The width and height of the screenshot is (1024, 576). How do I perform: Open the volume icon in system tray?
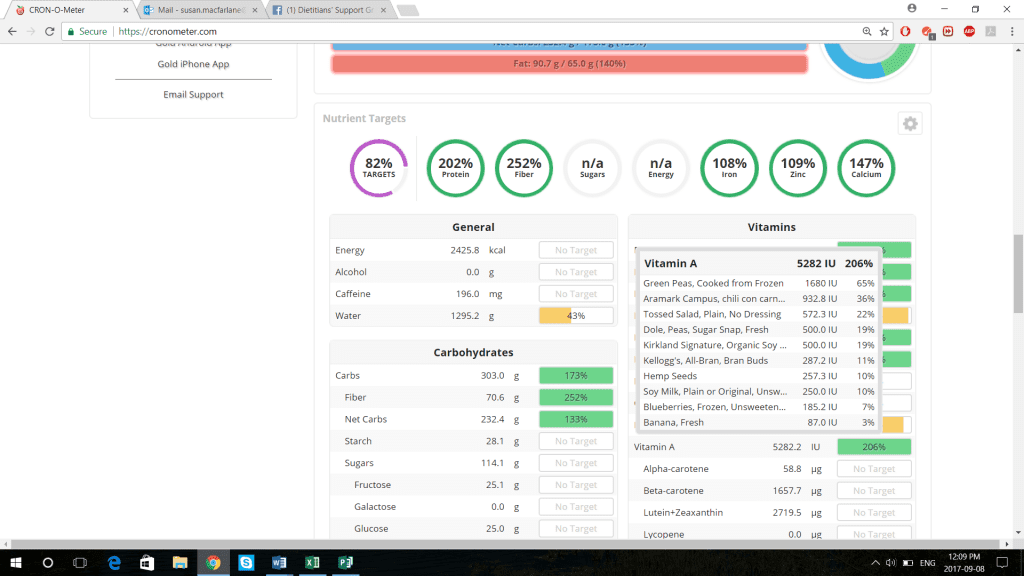coord(891,563)
